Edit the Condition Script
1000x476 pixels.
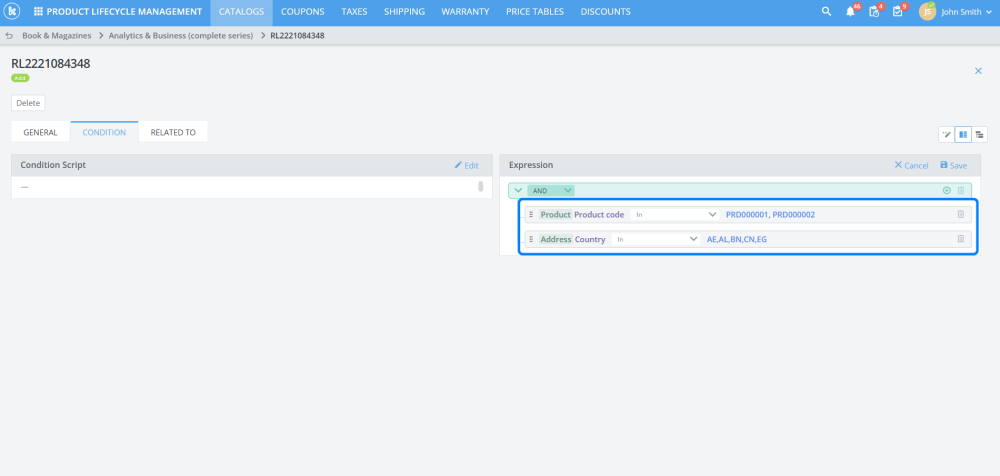pos(466,165)
